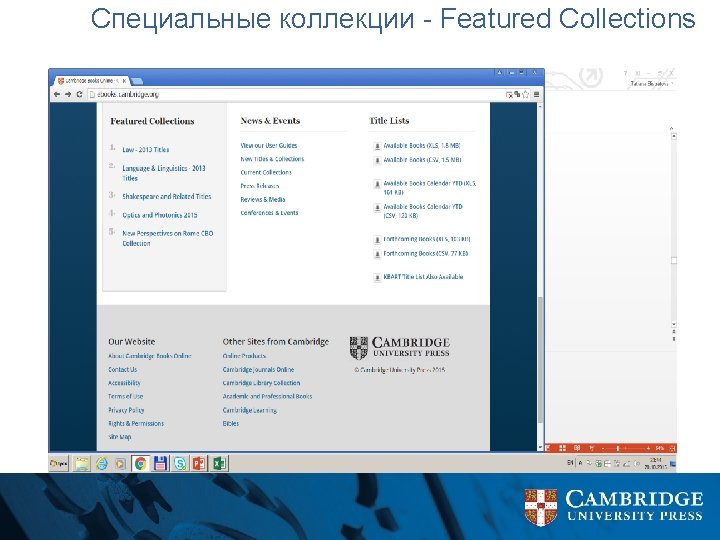The height and width of the screenshot is (540, 720).
Task: Click the blocked pop-up icon in address bar
Action: [509, 95]
